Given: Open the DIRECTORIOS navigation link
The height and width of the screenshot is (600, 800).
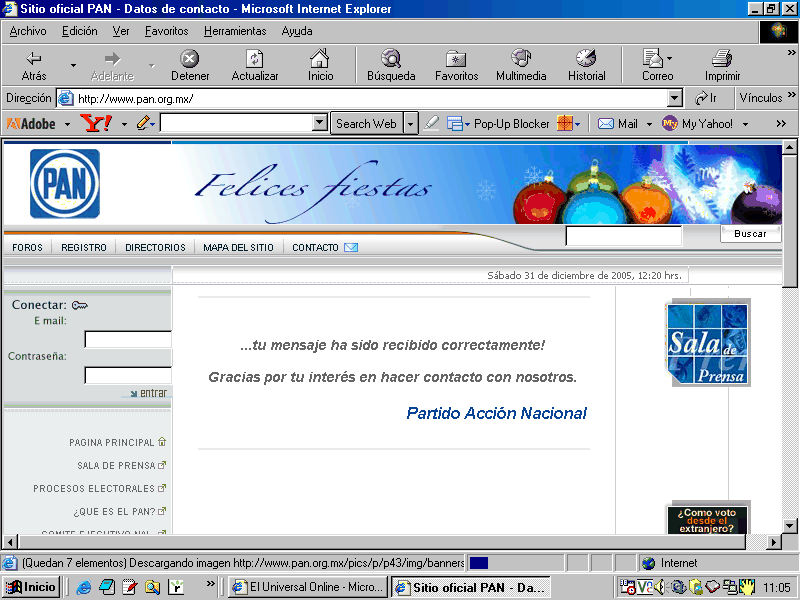Looking at the screenshot, I should 155,247.
